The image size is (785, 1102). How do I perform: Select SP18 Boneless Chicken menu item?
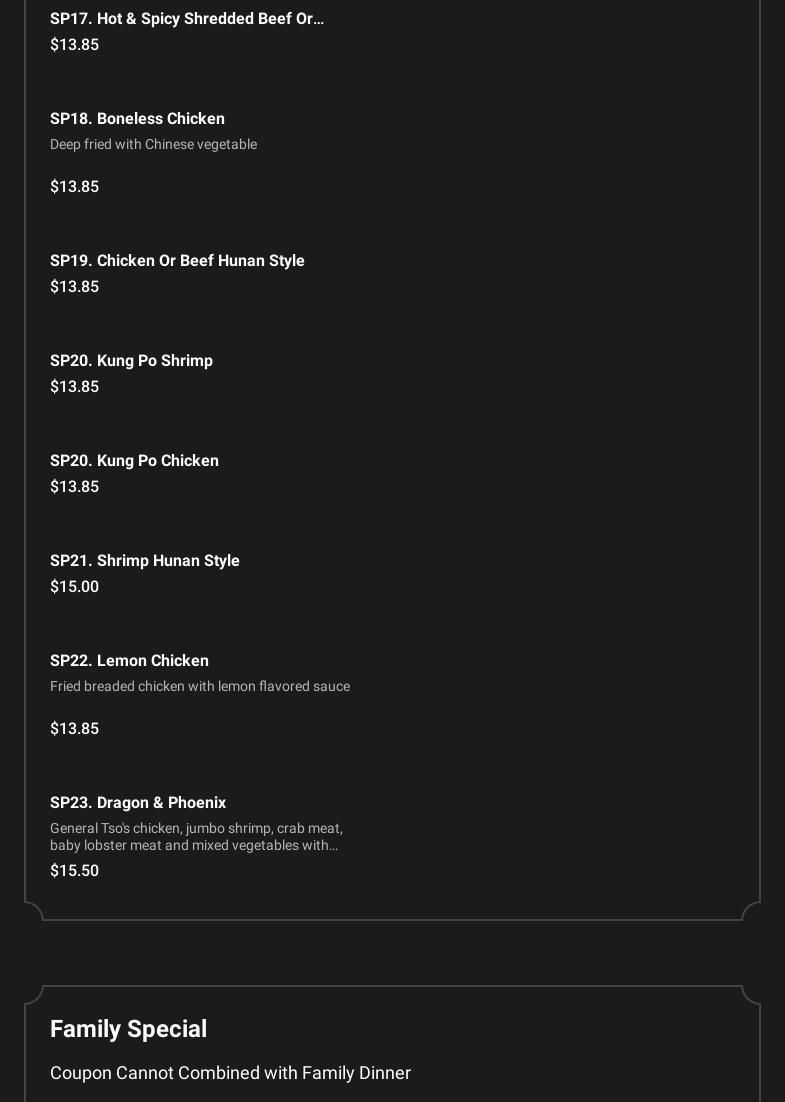(x=137, y=119)
